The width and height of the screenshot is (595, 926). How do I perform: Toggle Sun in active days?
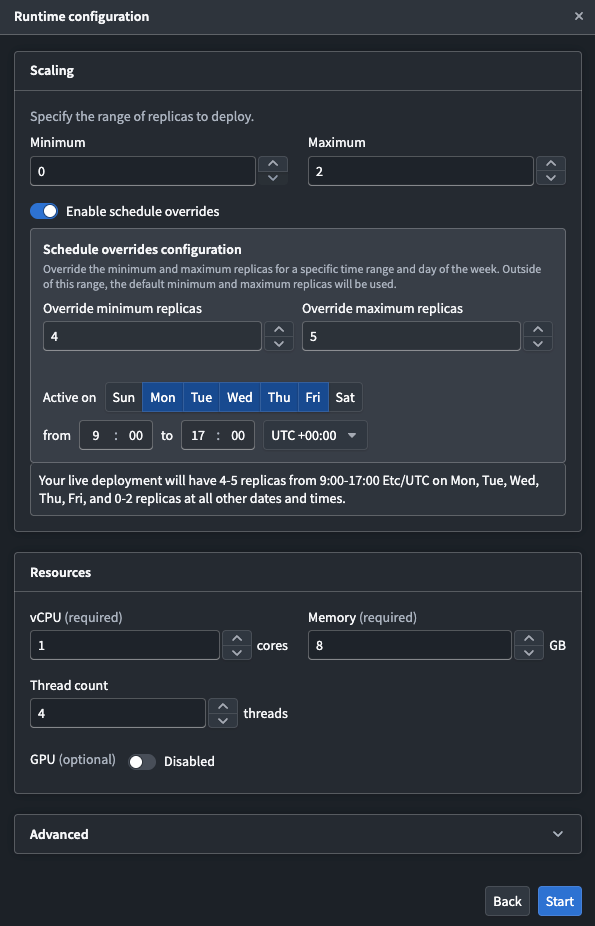124,397
